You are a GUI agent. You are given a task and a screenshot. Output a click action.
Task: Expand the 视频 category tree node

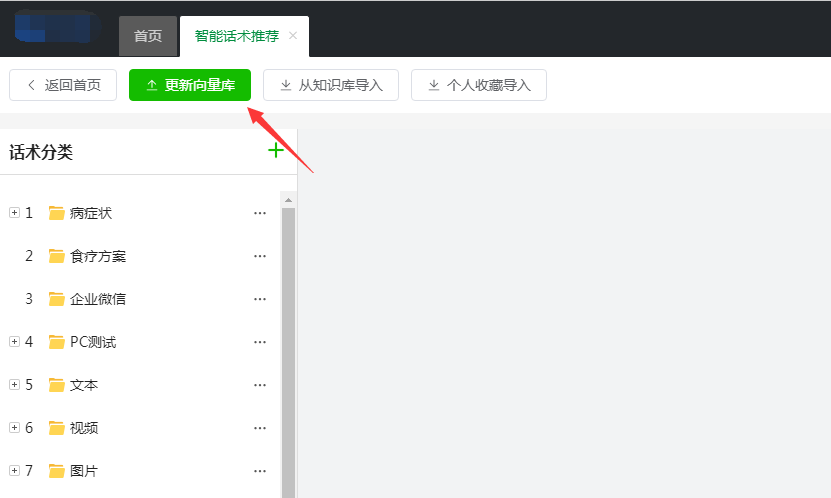(14, 428)
